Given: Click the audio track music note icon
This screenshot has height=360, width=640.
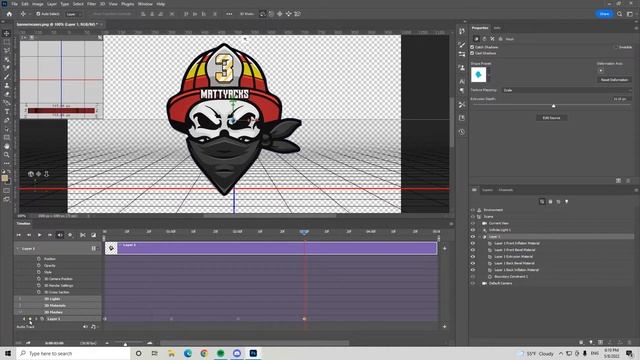Looking at the screenshot, I should click(x=93, y=327).
